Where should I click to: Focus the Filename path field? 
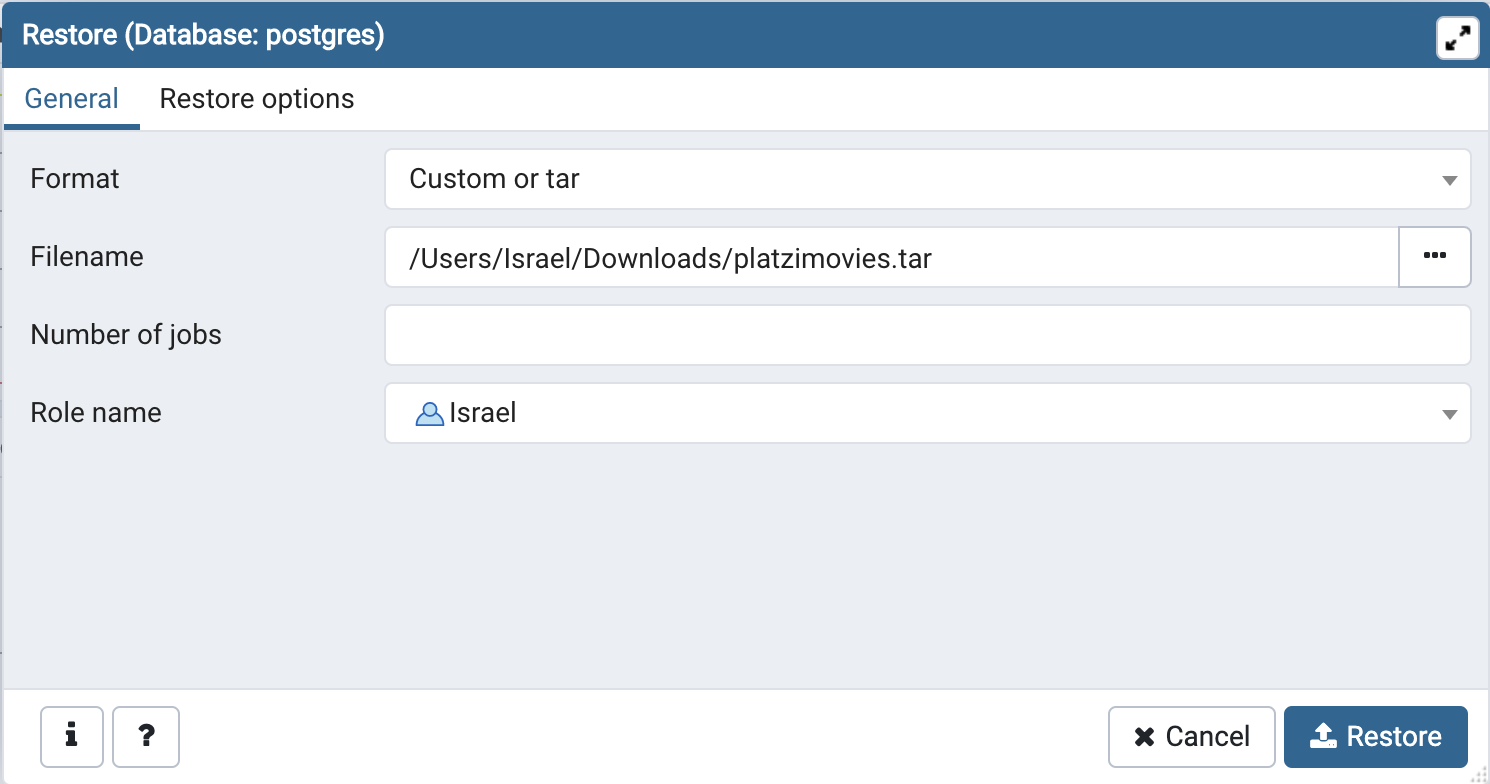click(891, 257)
